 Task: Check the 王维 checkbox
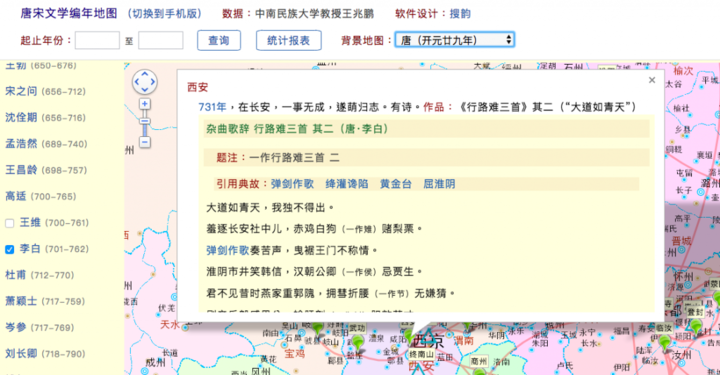click(10, 224)
